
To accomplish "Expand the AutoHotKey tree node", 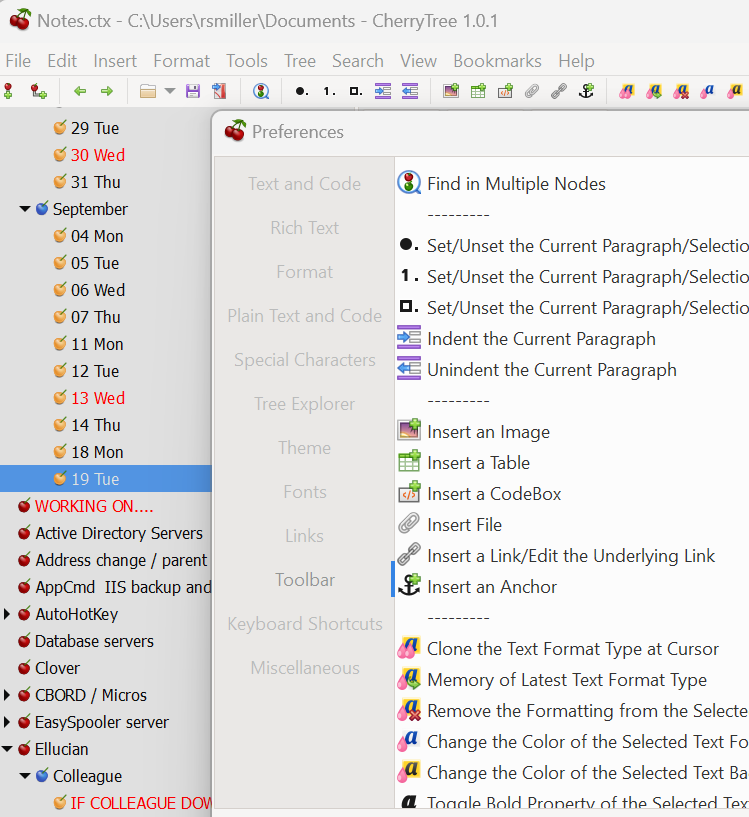I will 7,614.
